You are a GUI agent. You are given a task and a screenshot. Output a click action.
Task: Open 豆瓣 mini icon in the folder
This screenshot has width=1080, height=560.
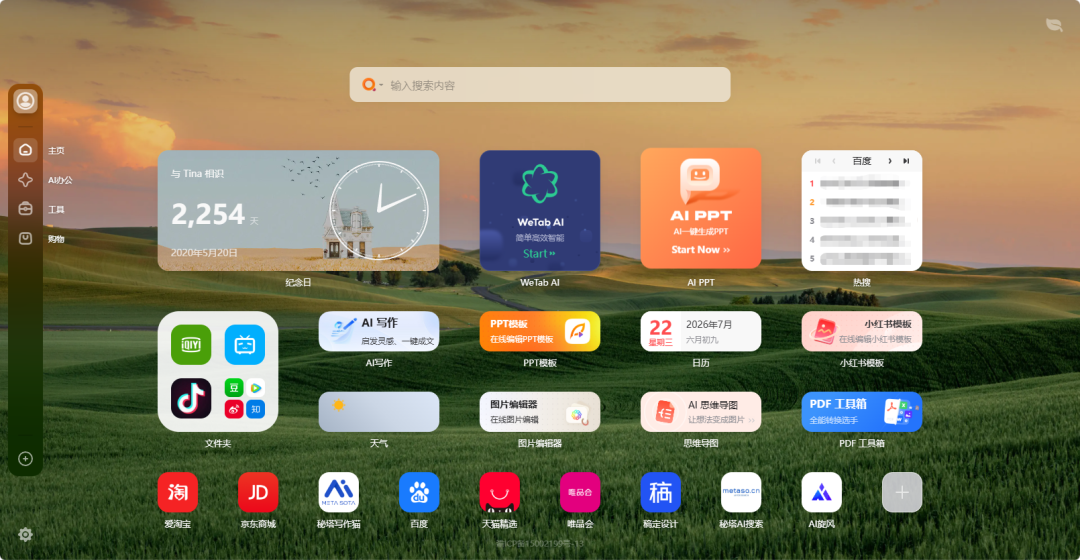click(x=234, y=388)
